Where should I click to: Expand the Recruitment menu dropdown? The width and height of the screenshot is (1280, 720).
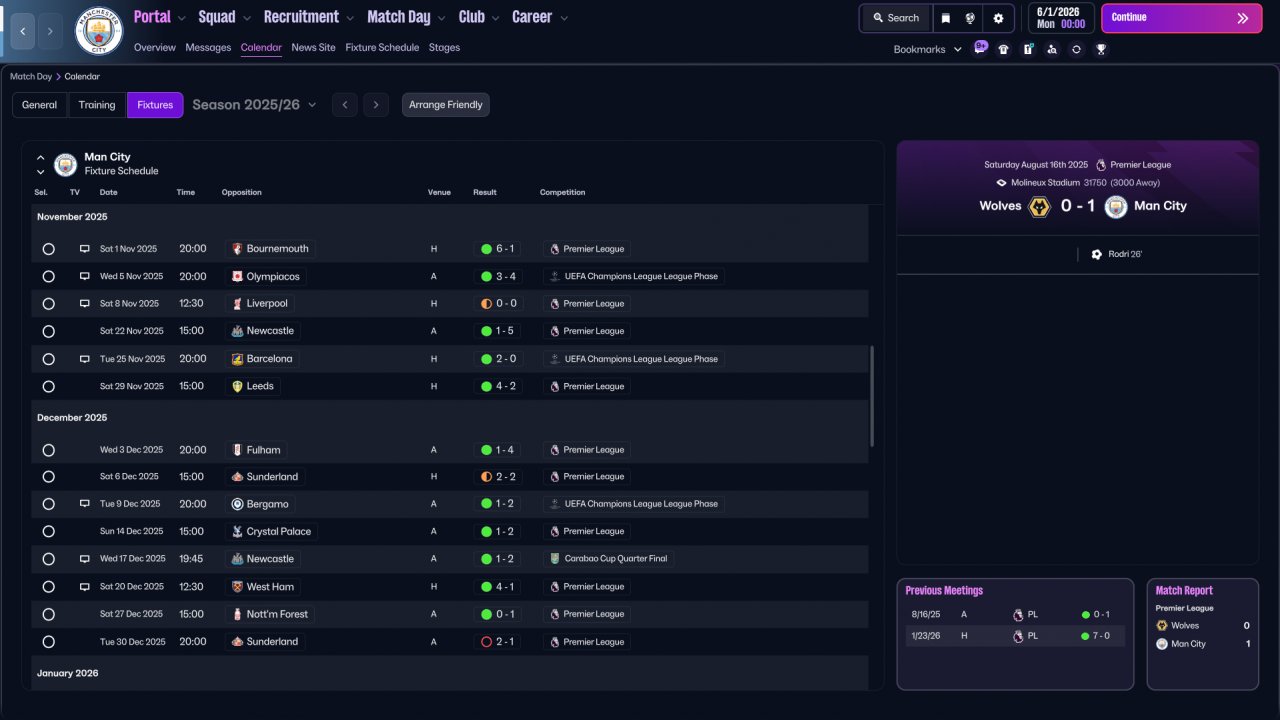349,18
